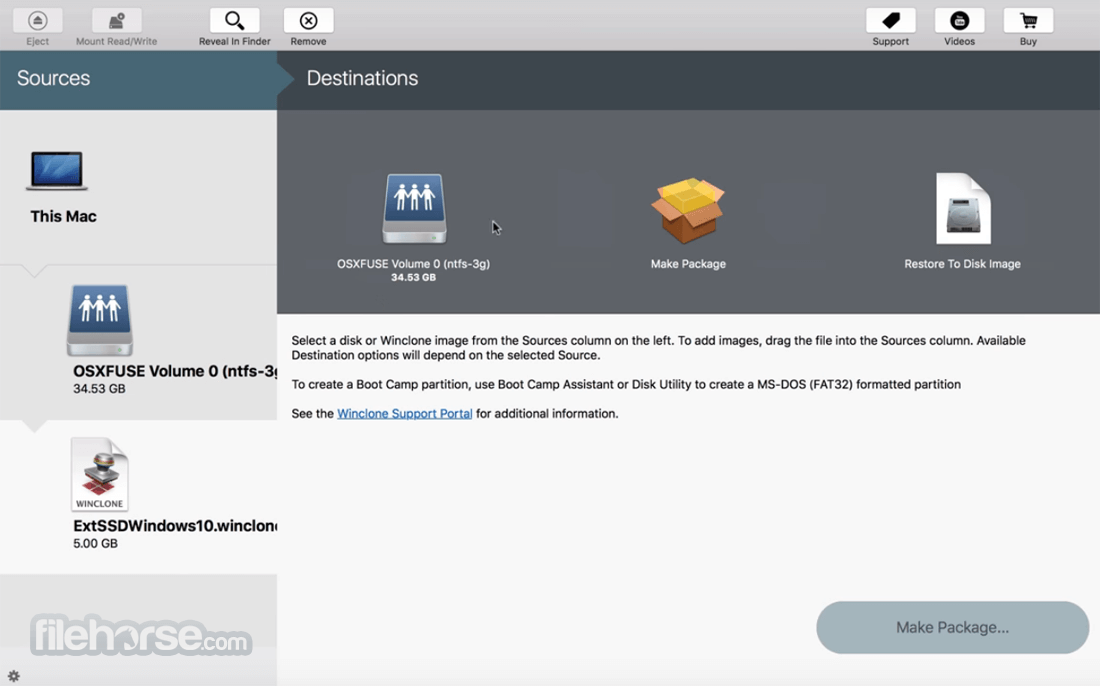This screenshot has height=686, width=1100.
Task: Click the Eject toolbar icon
Action: click(37, 20)
